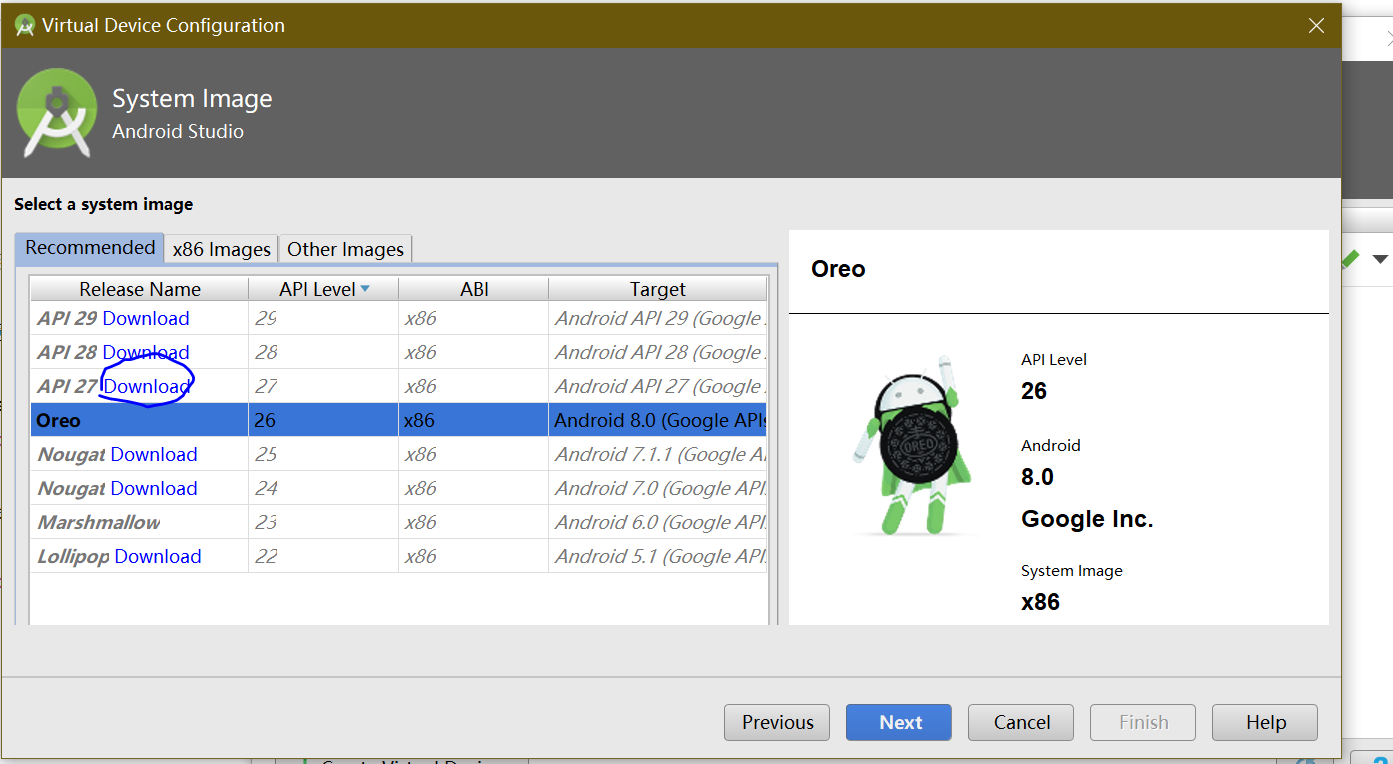
Task: Select the Oreo row
Action: point(399,420)
